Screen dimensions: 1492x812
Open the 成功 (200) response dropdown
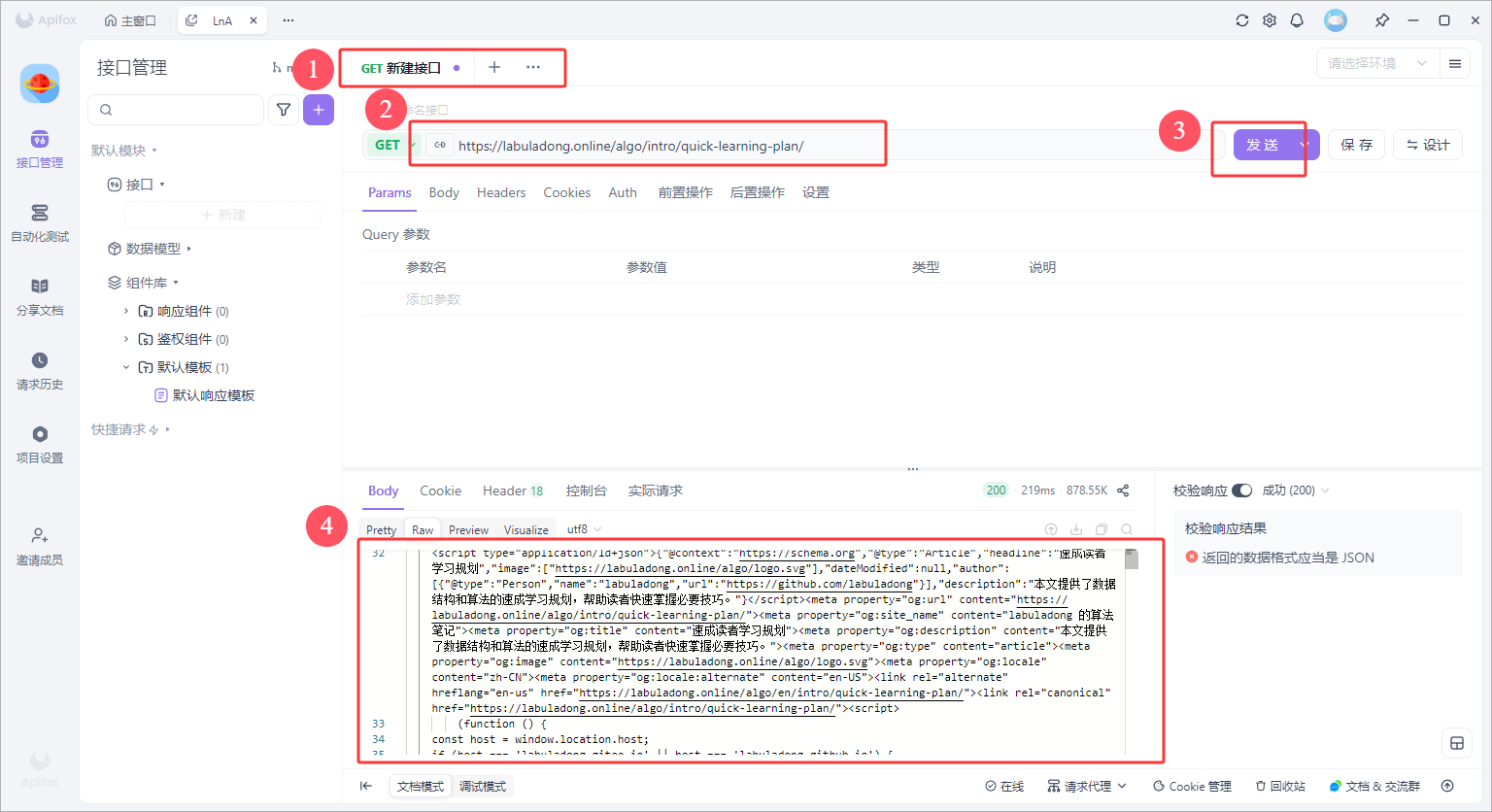1295,491
